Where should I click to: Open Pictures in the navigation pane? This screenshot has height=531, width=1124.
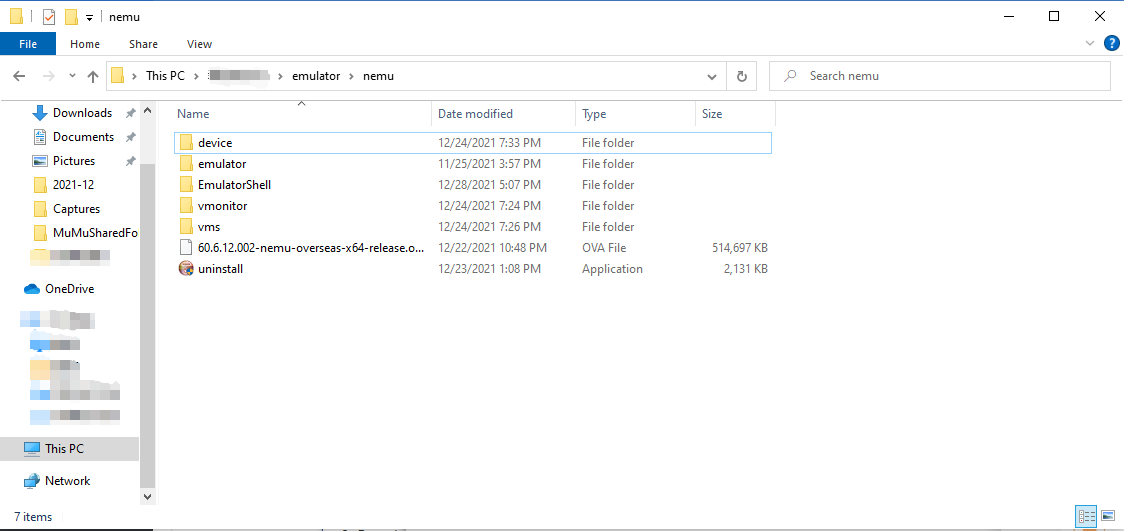(x=74, y=161)
